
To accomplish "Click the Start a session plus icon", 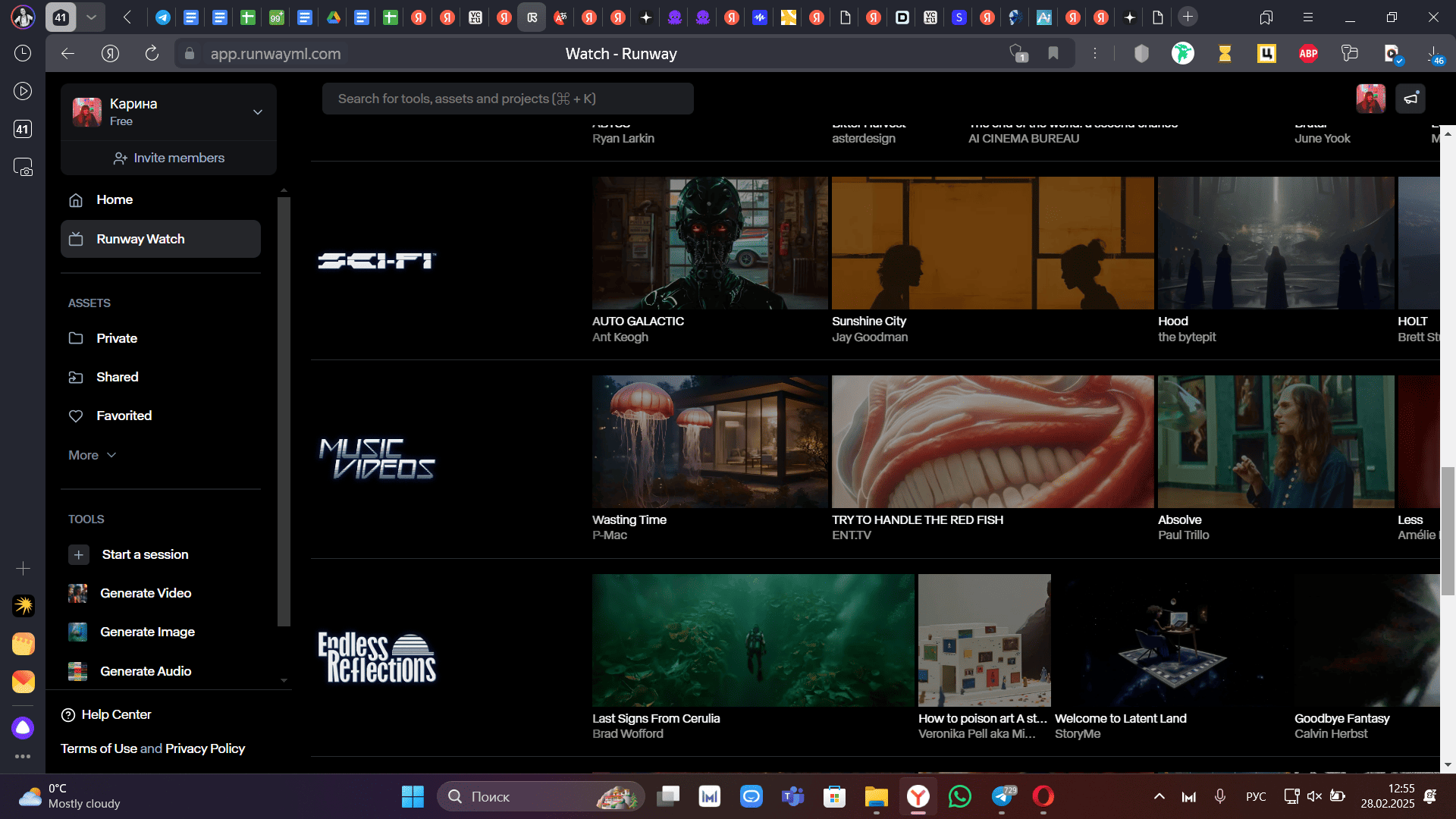I will 79,554.
